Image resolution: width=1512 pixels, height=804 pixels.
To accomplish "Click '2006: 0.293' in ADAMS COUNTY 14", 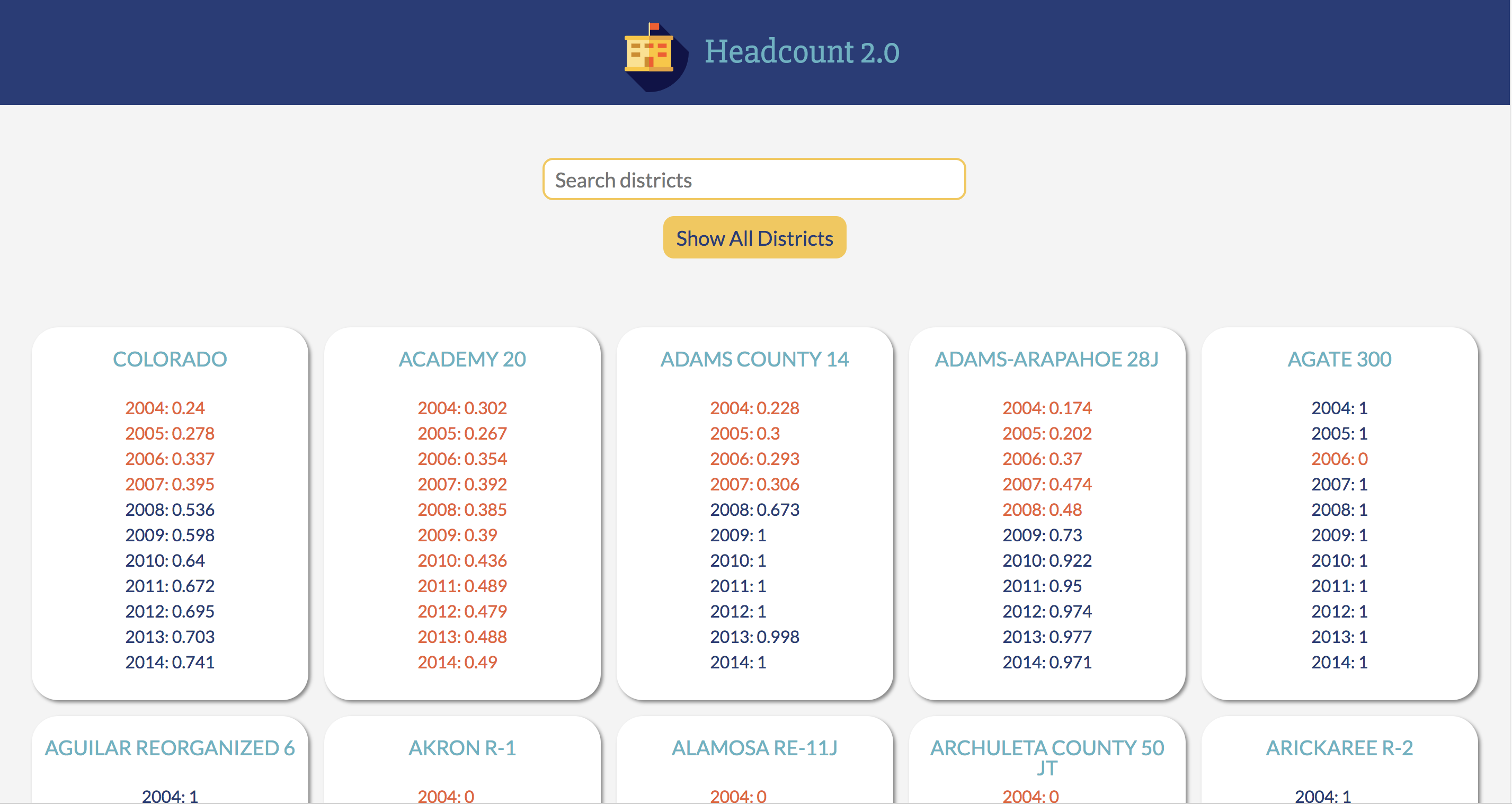I will pyautogui.click(x=755, y=459).
